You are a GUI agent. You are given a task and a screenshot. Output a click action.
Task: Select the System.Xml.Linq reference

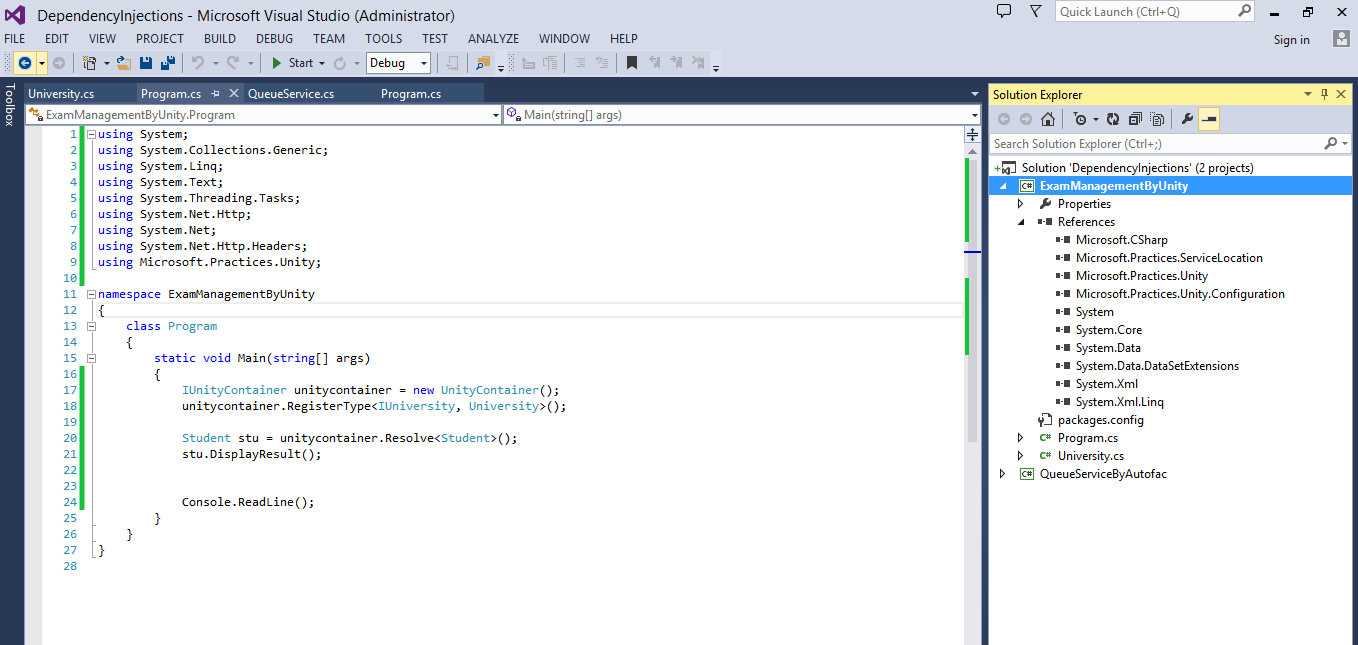pyautogui.click(x=1120, y=402)
